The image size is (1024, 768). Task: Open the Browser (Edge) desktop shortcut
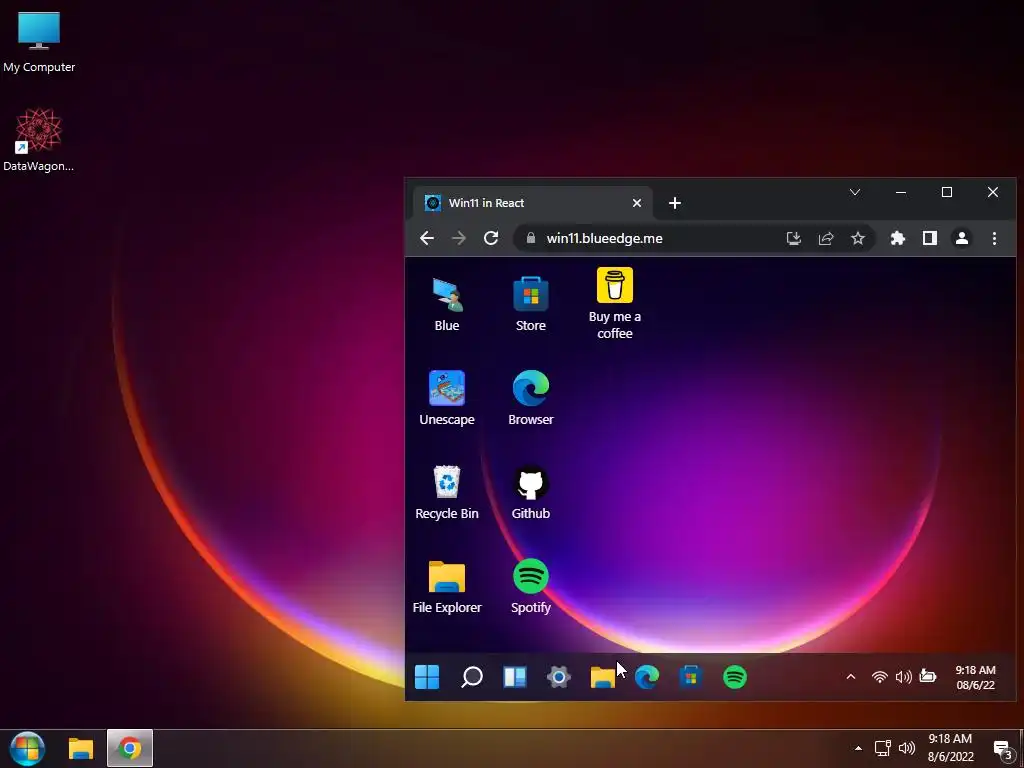[x=530, y=398]
